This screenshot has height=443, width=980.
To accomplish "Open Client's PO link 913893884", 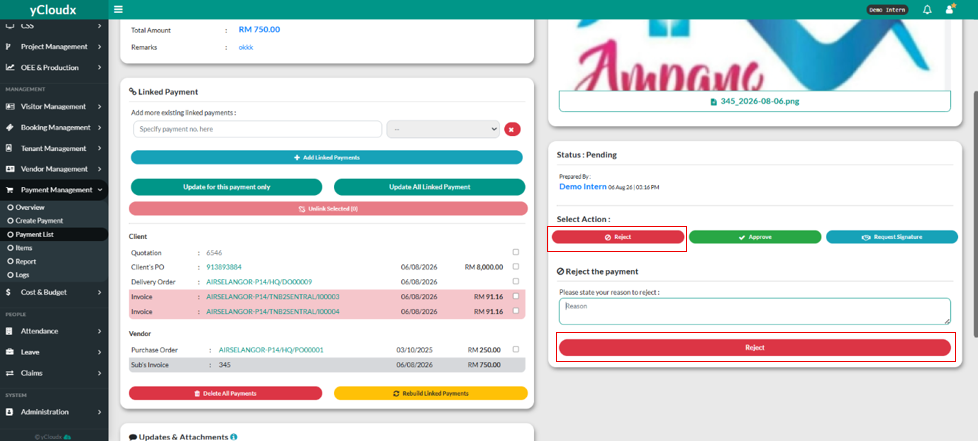I will point(224,267).
